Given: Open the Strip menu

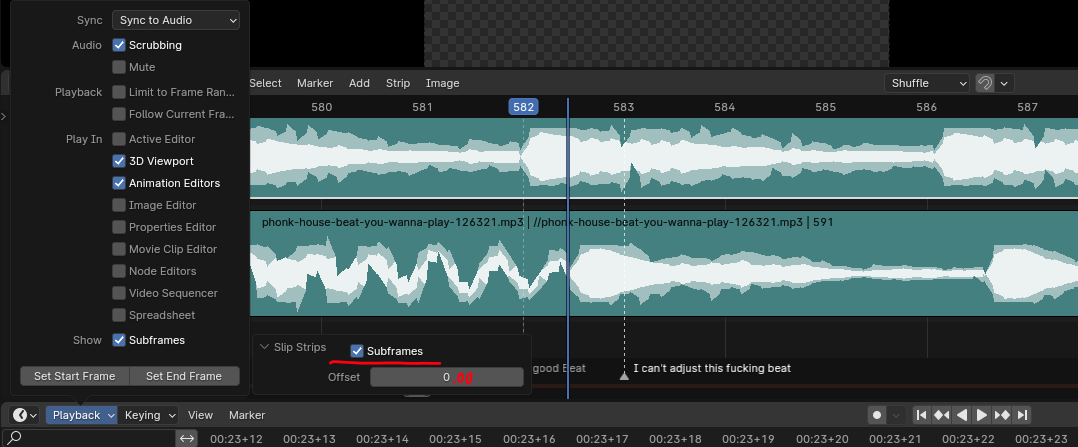Looking at the screenshot, I should pos(398,83).
